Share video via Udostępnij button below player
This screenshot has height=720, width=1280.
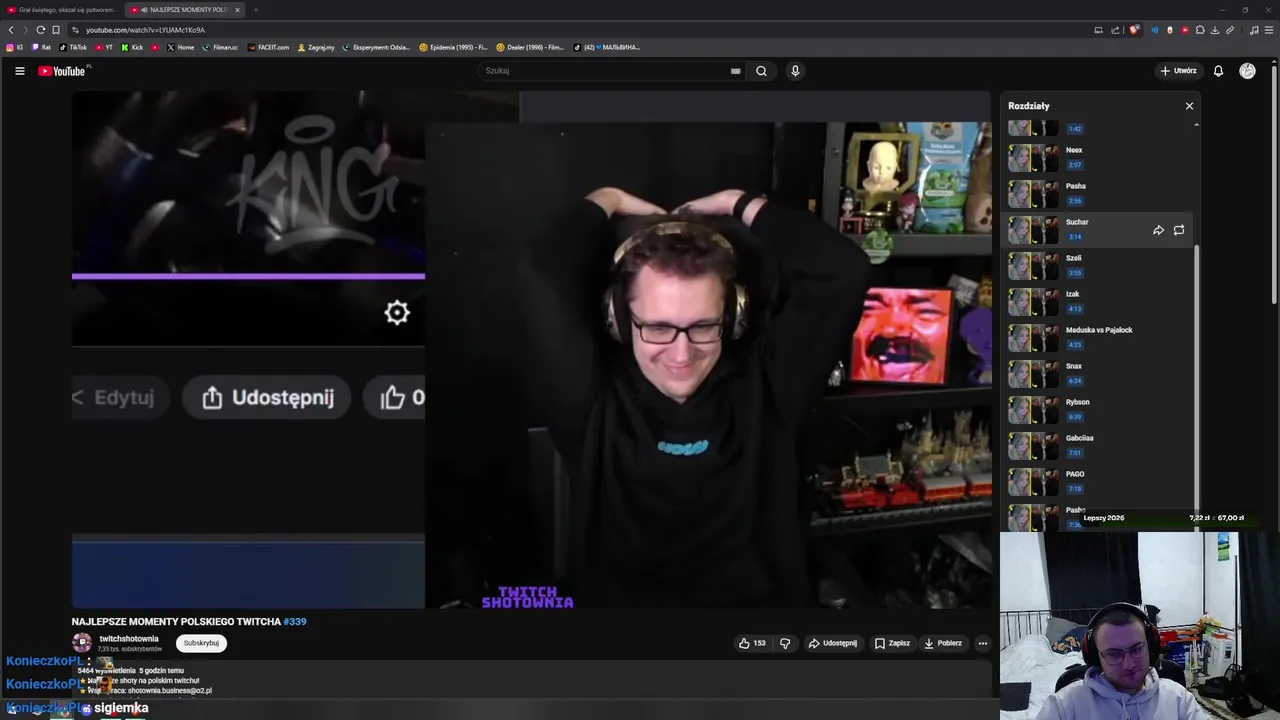click(x=833, y=643)
